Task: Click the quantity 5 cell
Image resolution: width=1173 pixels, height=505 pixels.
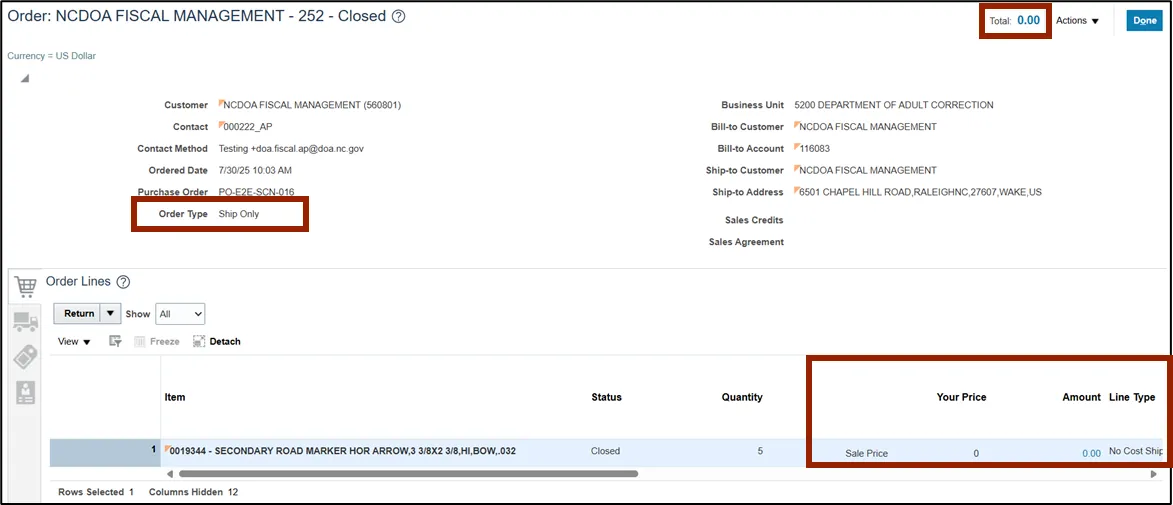Action: (x=760, y=451)
